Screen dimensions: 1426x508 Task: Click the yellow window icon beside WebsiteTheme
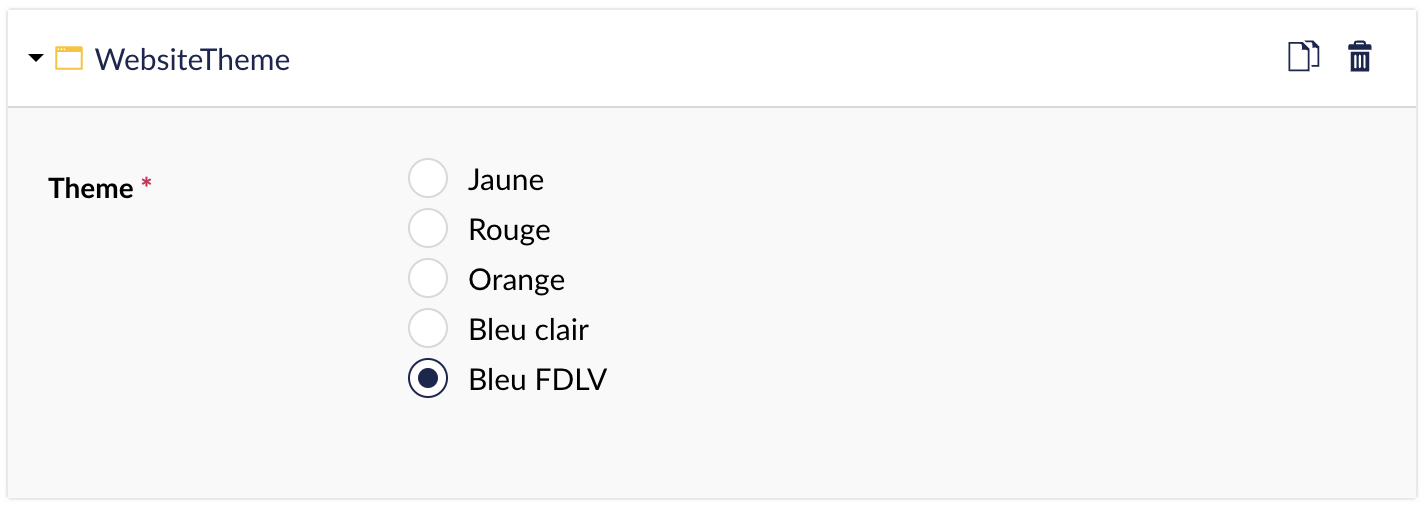pos(68,58)
